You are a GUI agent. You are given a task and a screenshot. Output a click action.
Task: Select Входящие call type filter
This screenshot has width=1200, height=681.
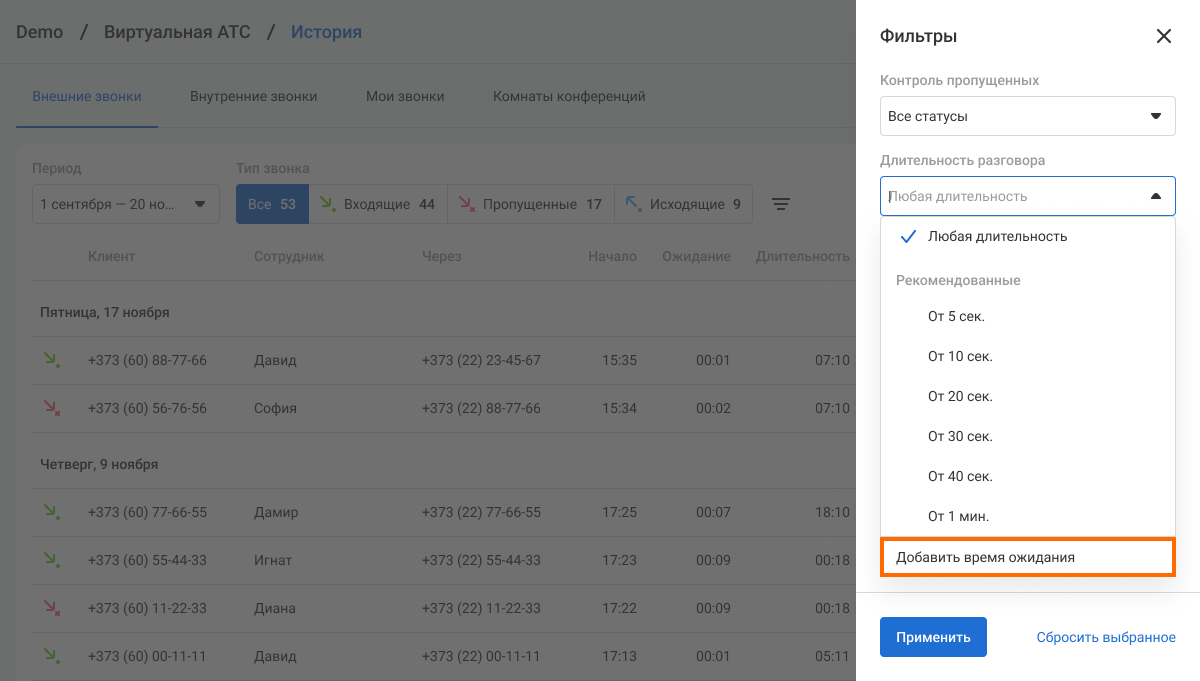(377, 204)
